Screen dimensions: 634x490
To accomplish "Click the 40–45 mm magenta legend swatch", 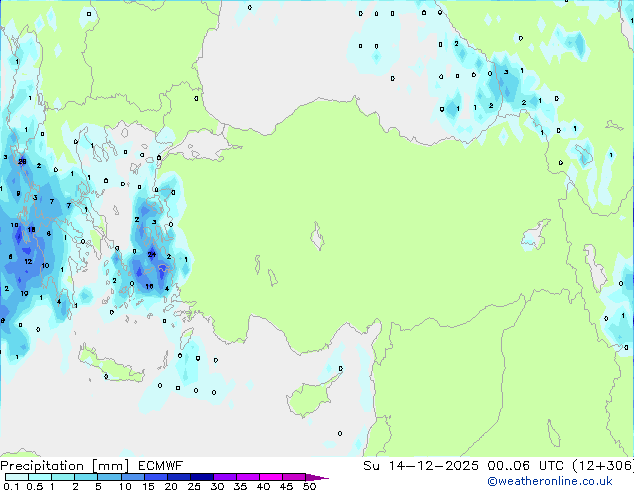I will coord(271,477).
